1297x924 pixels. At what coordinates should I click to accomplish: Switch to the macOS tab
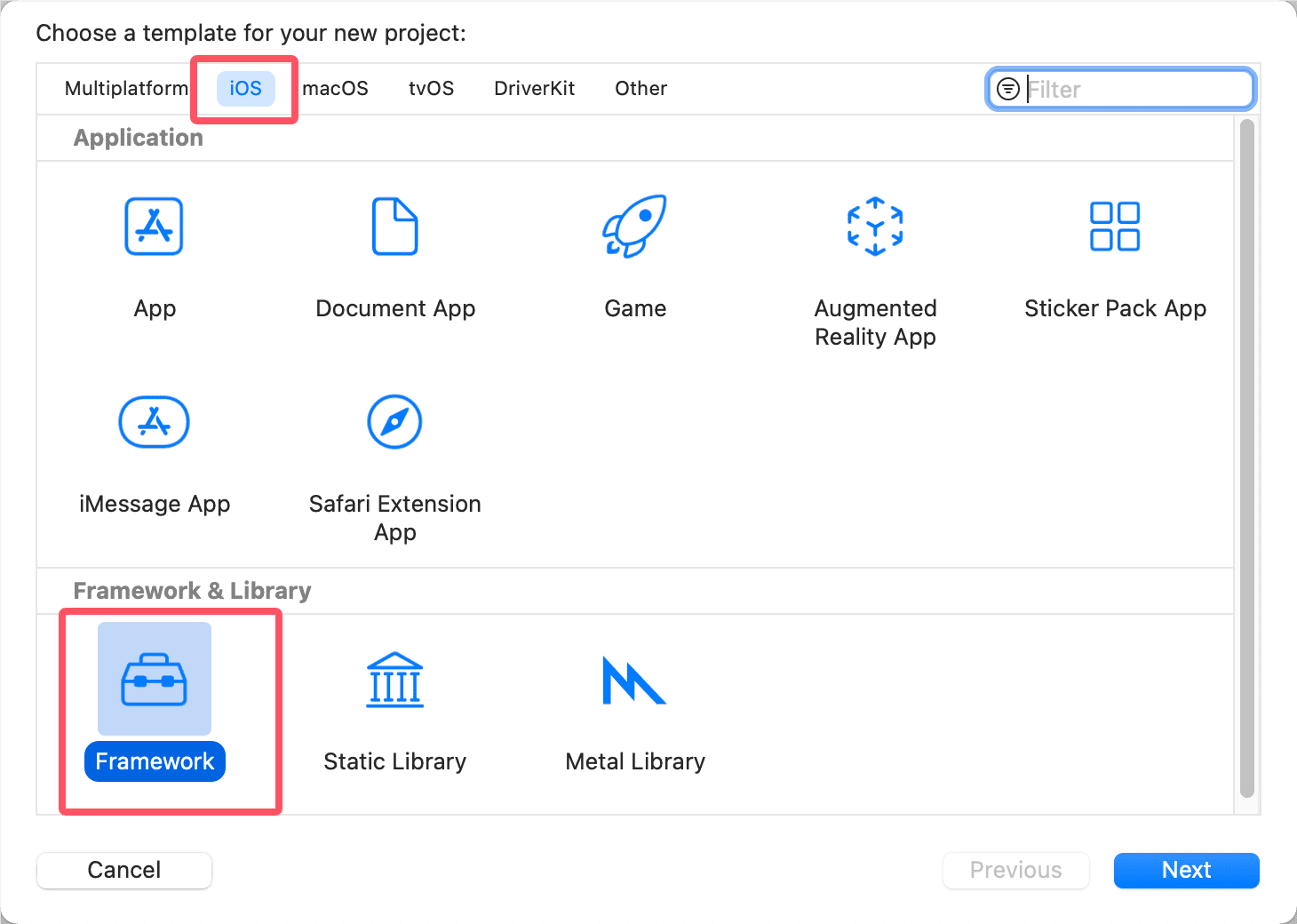click(335, 89)
